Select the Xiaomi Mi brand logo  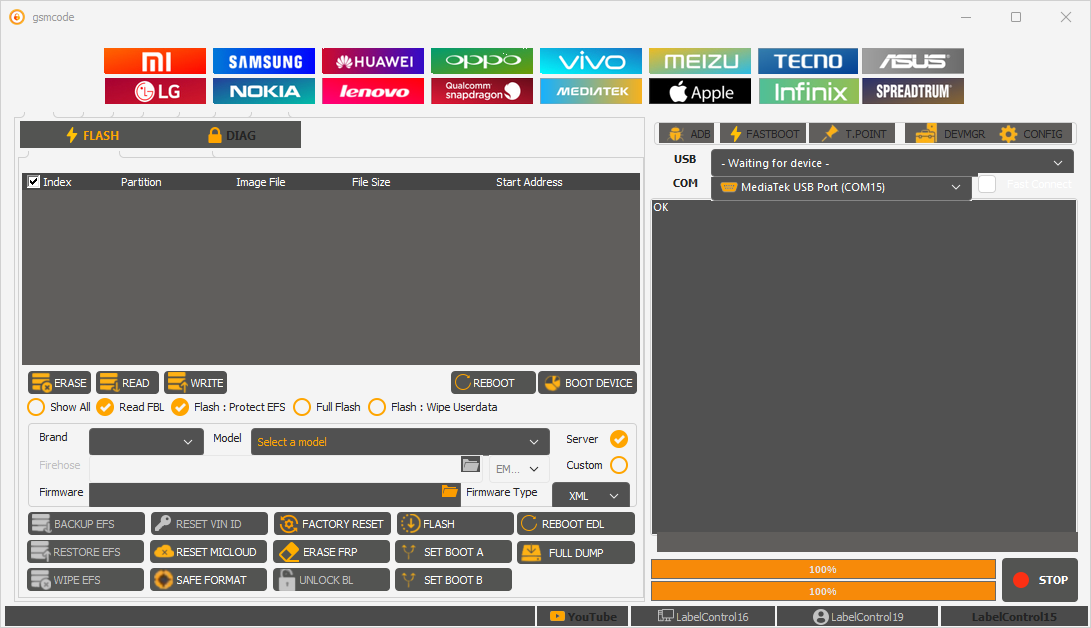point(155,61)
